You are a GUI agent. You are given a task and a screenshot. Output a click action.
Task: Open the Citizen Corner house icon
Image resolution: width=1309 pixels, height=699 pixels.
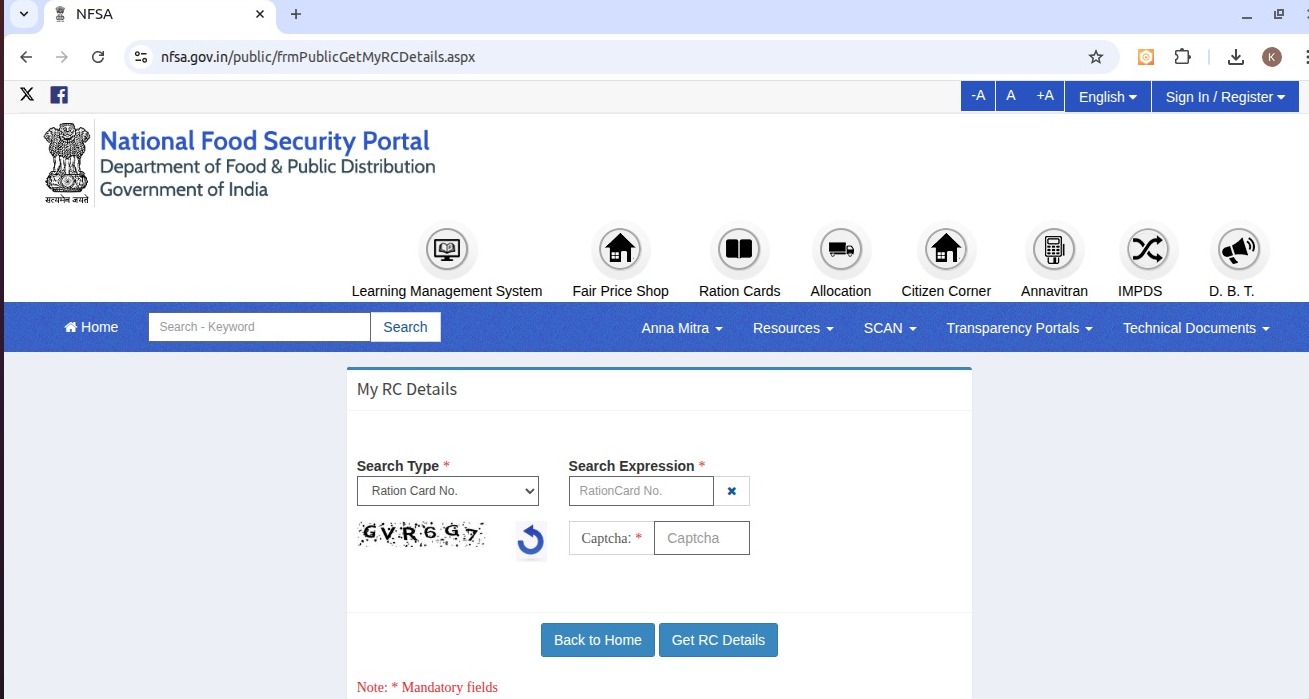[x=945, y=250]
